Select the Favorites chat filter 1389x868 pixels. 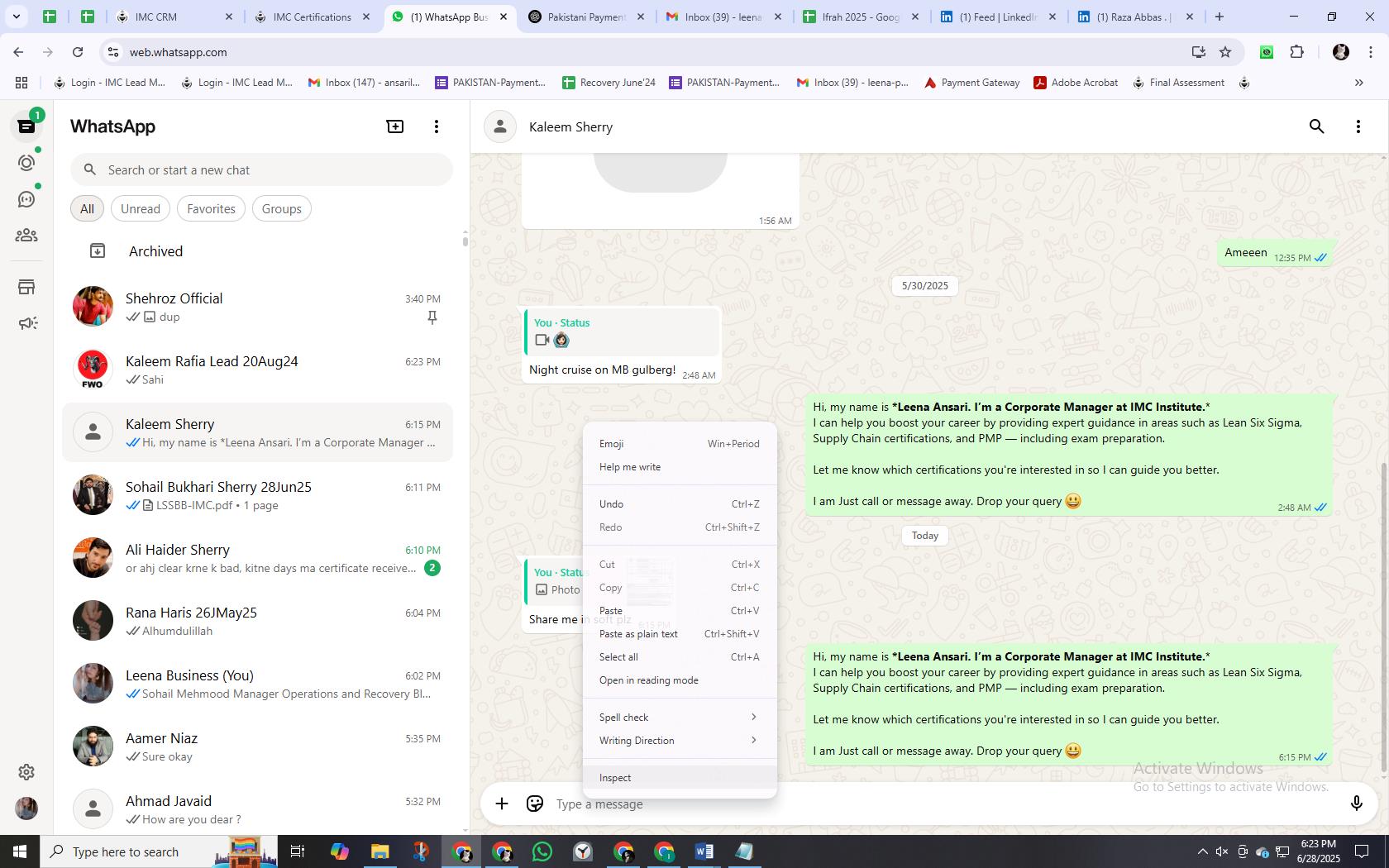[x=211, y=209]
